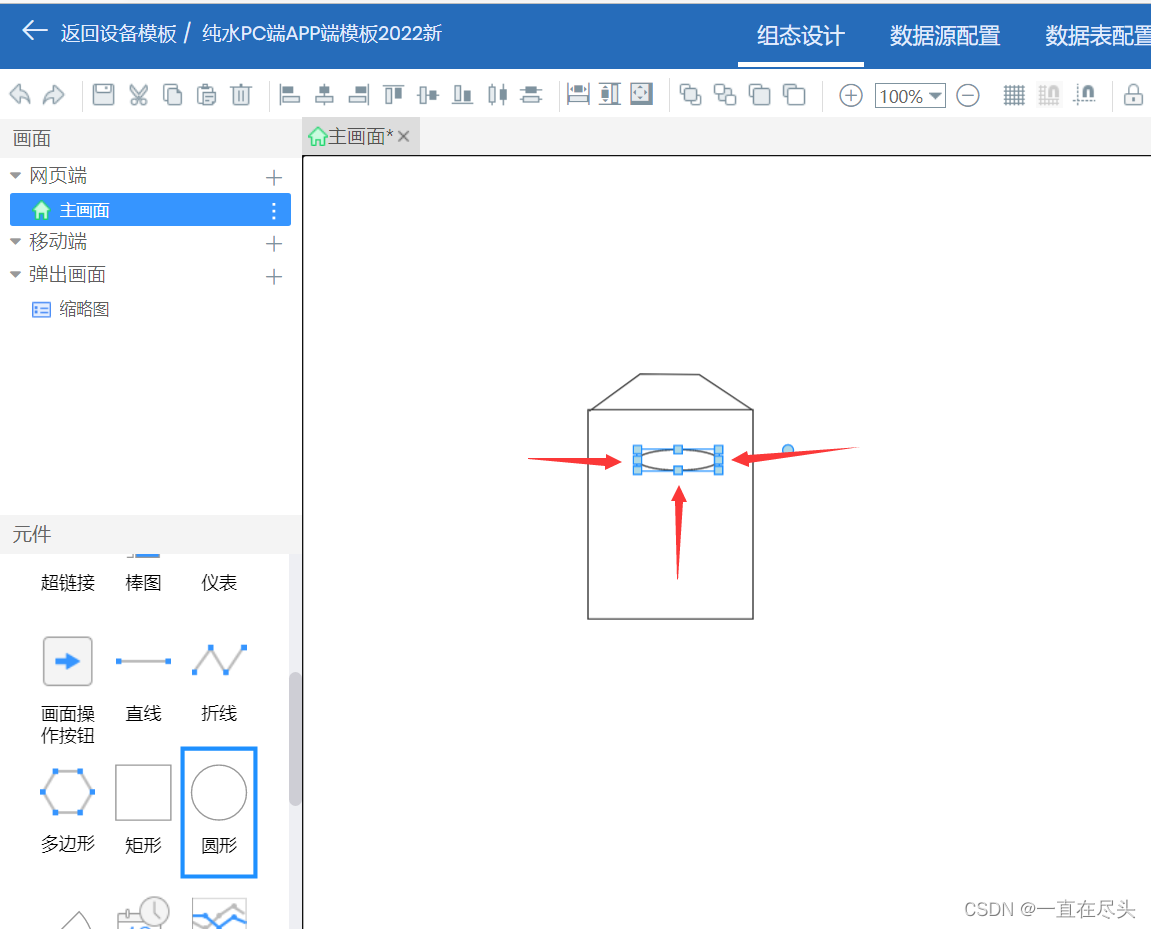Toggle the canvas lock icon
This screenshot has width=1151, height=929.
pyautogui.click(x=1133, y=95)
